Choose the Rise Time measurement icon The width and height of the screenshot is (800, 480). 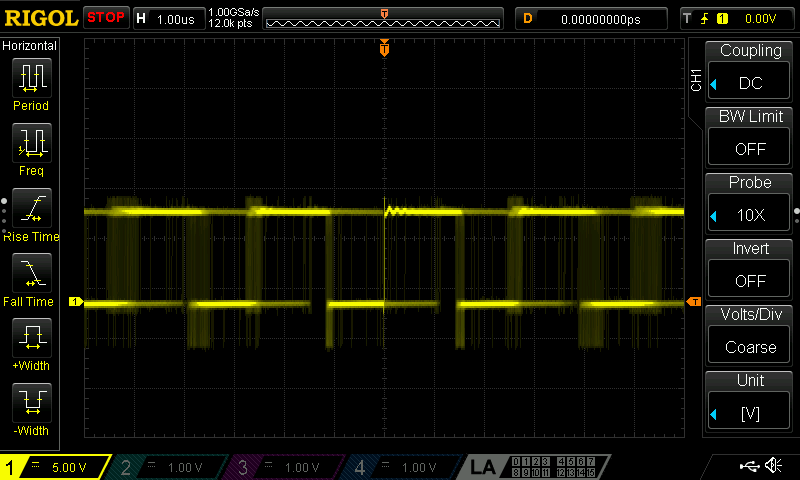pyautogui.click(x=31, y=208)
